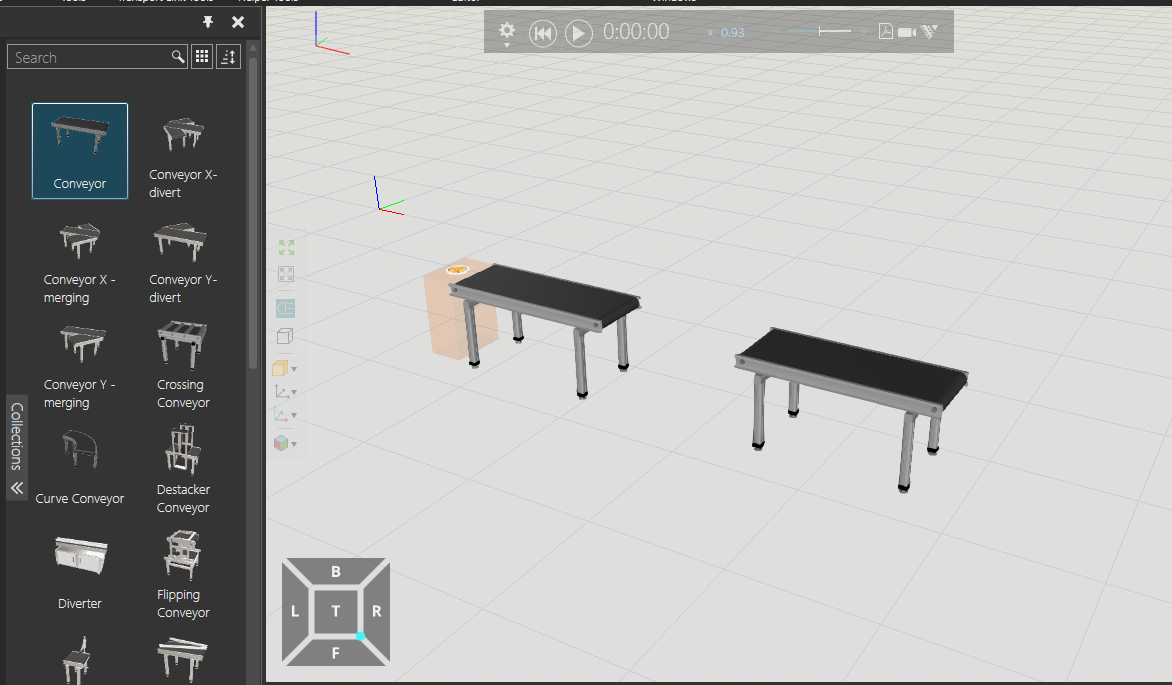Image resolution: width=1172 pixels, height=685 pixels.
Task: Open colored cube view options dropdown
Action: point(285,443)
